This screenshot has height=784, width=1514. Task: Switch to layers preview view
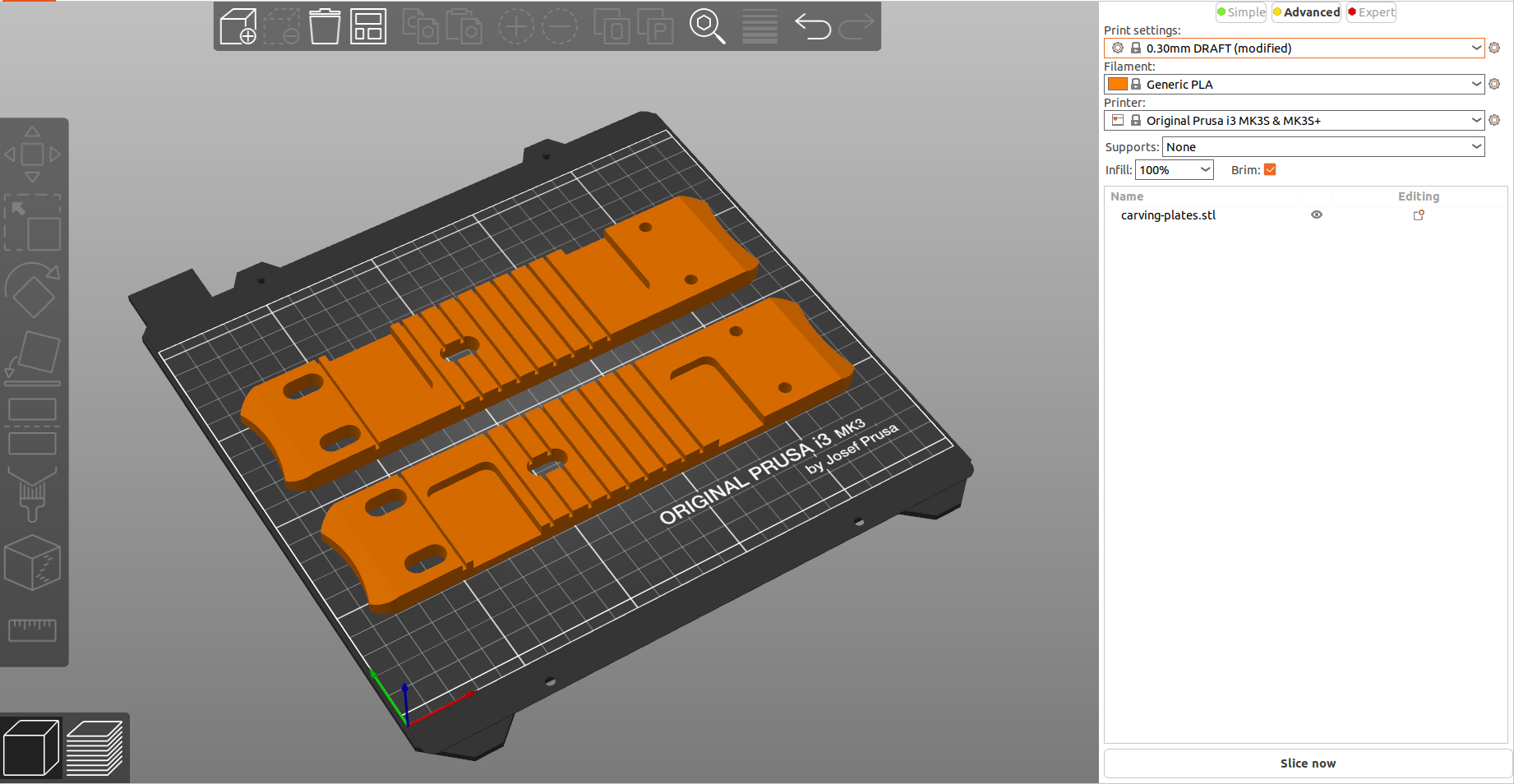pyautogui.click(x=95, y=748)
